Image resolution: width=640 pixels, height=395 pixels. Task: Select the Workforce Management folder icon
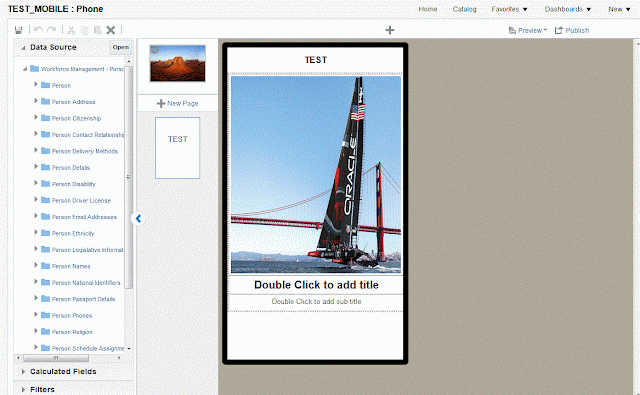tap(35, 69)
